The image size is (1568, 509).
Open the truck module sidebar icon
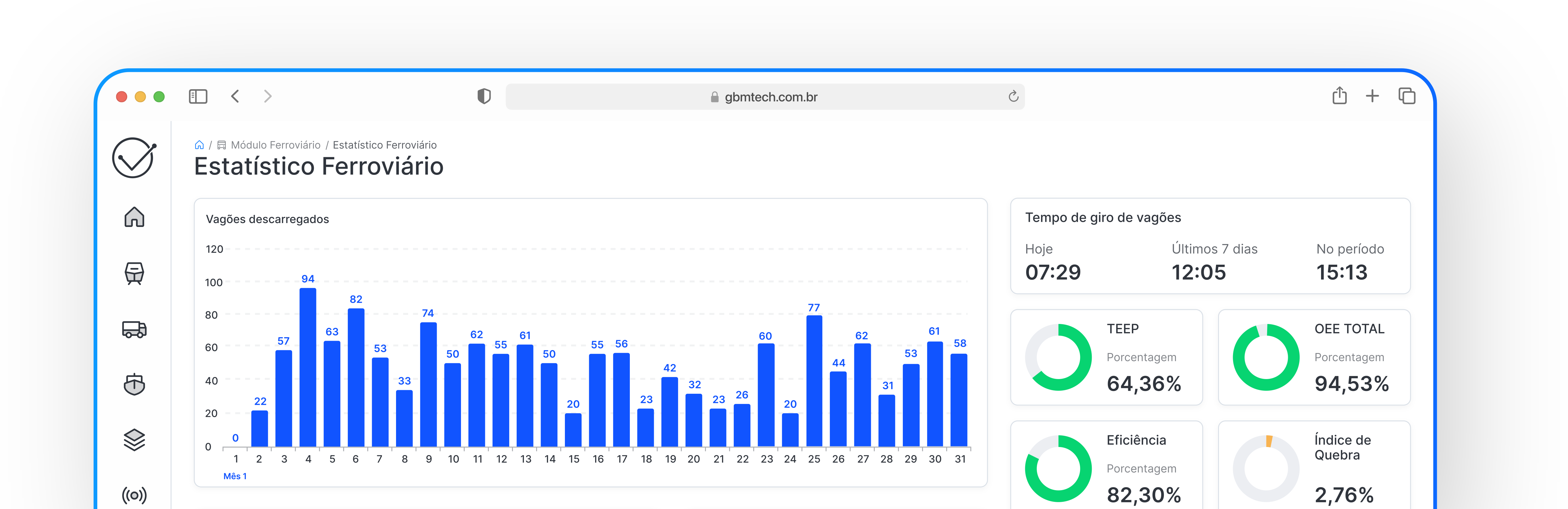[x=134, y=329]
